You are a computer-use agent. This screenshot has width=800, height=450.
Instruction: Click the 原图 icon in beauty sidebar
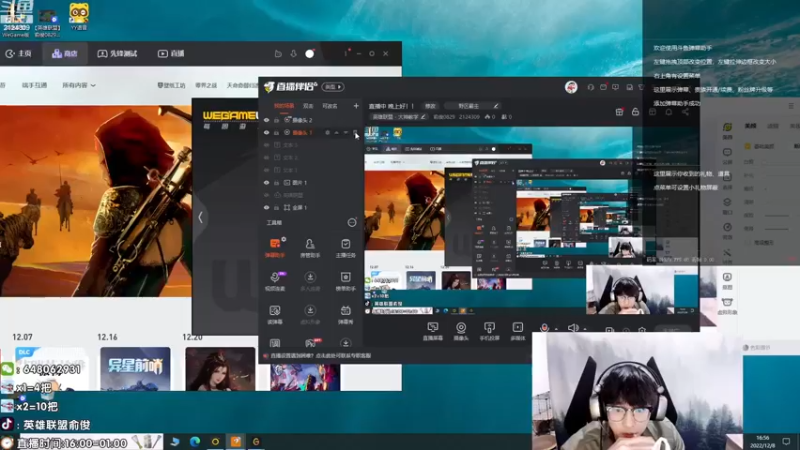727,281
